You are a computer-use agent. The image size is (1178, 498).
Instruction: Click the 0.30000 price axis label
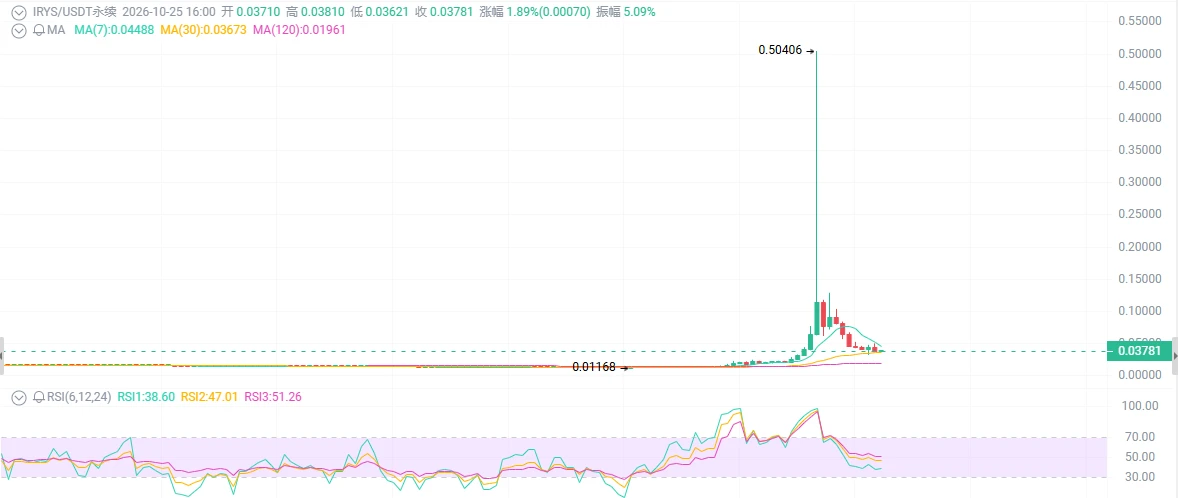(x=1141, y=183)
